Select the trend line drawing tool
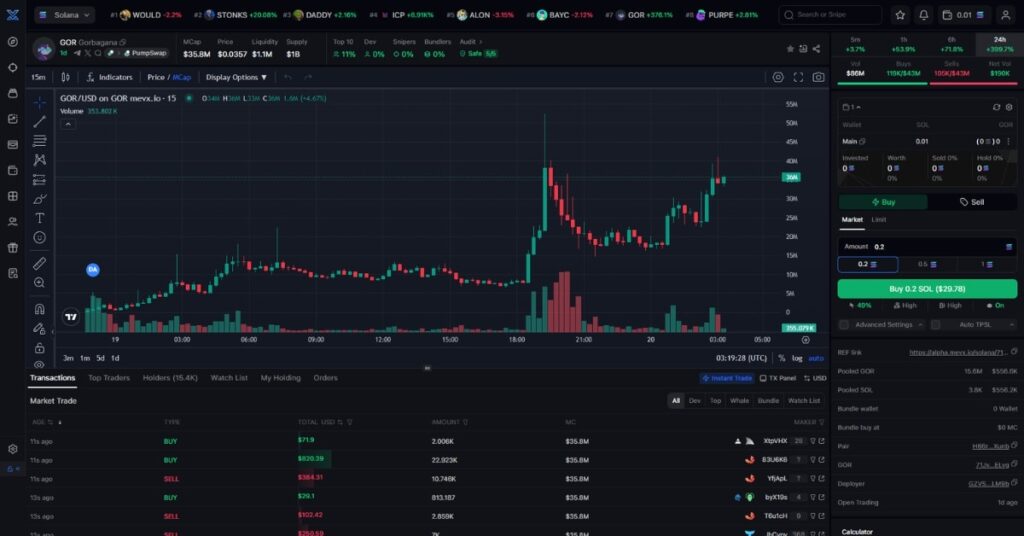This screenshot has width=1024, height=536. [x=40, y=121]
